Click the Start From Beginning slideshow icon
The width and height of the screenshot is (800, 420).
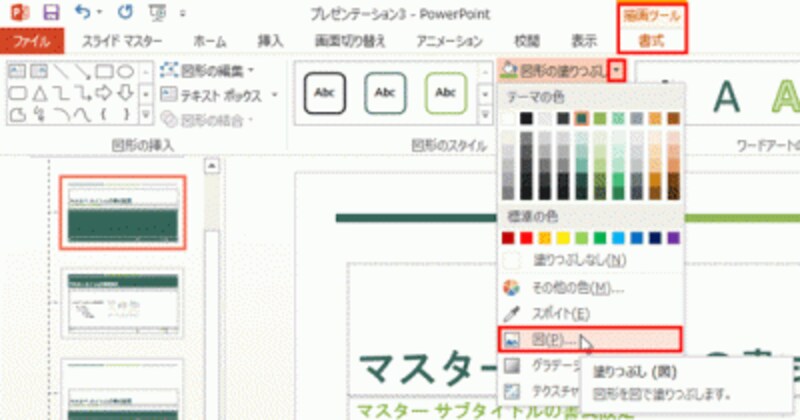coord(157,13)
